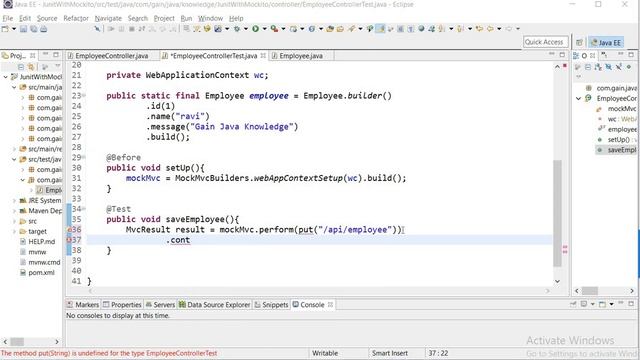Click the Back navigation arrow icon

tap(490, 29)
